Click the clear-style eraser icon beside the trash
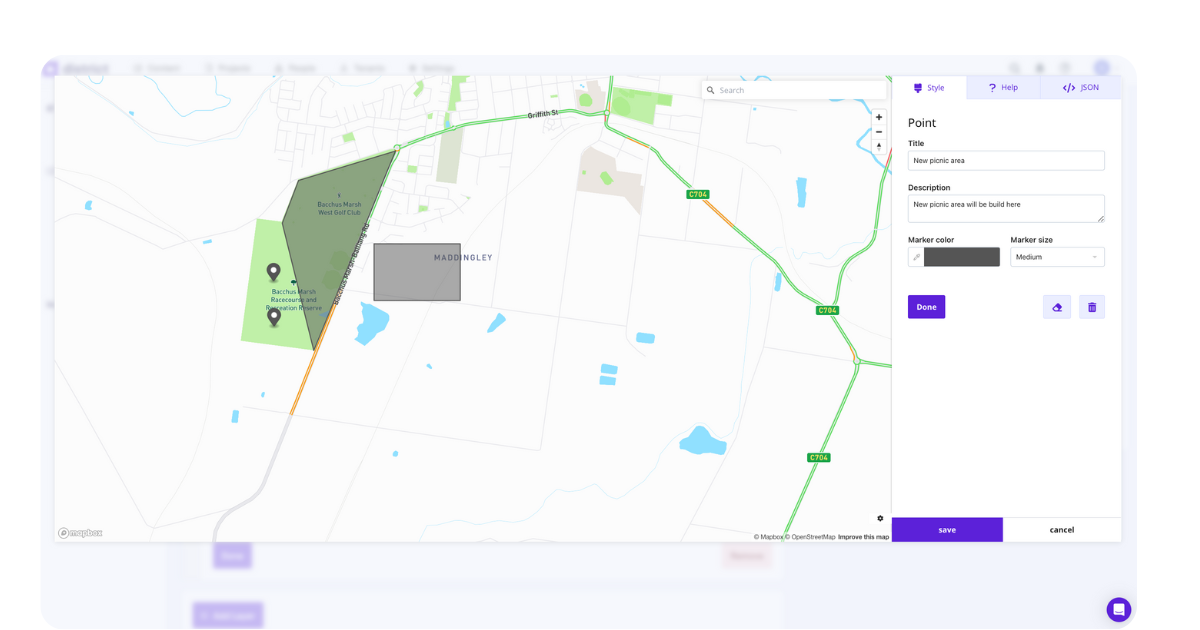Image resolution: width=1200 pixels, height=630 pixels. click(x=1056, y=306)
